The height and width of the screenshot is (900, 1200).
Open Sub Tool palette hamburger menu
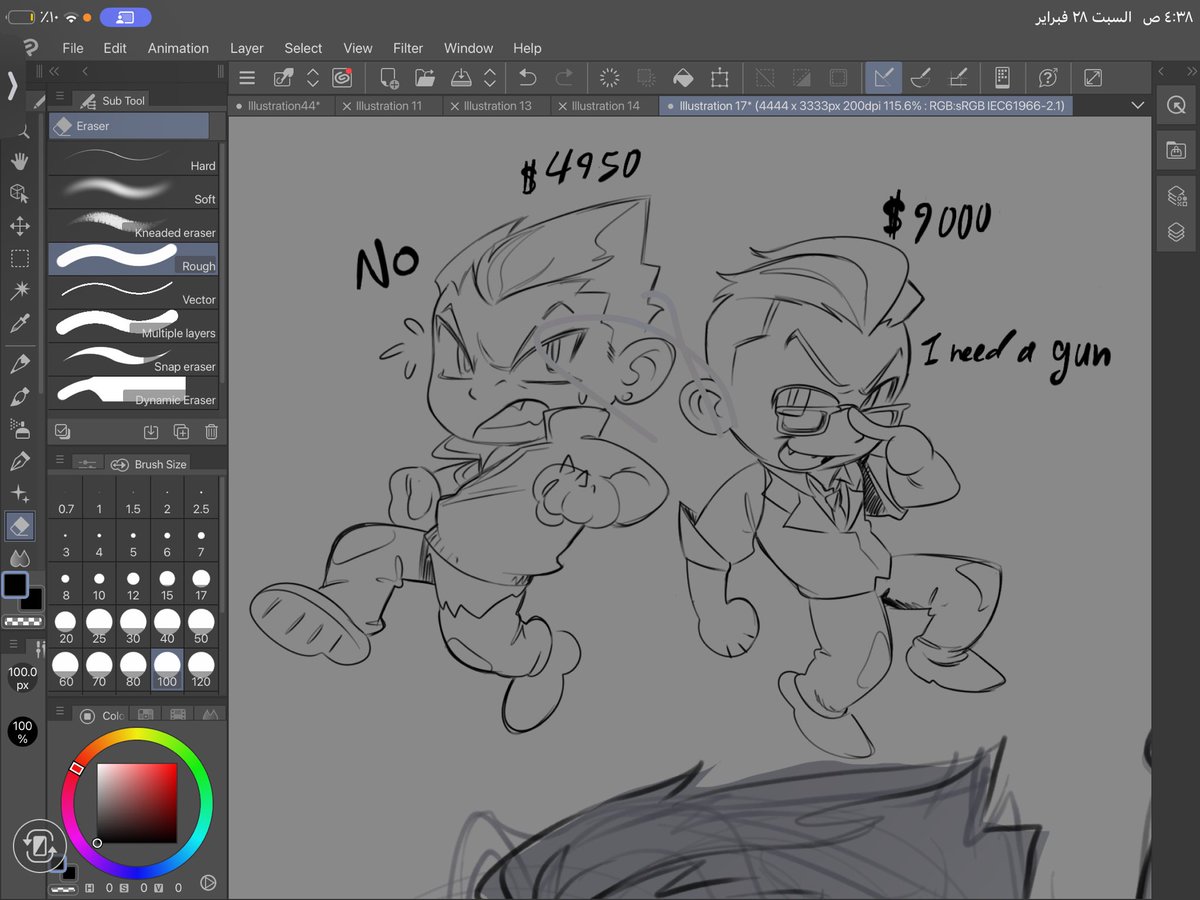click(x=60, y=98)
